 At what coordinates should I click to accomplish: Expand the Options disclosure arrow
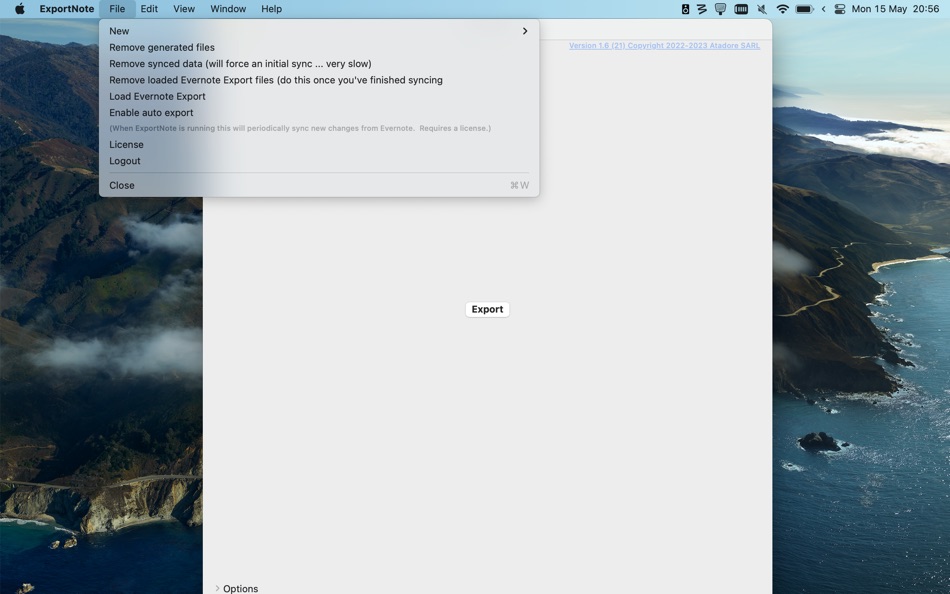218,589
